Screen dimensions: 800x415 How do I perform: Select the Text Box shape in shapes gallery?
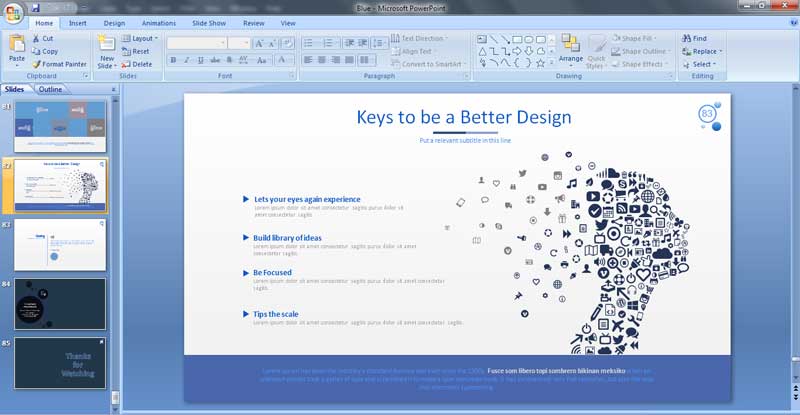click(x=482, y=39)
